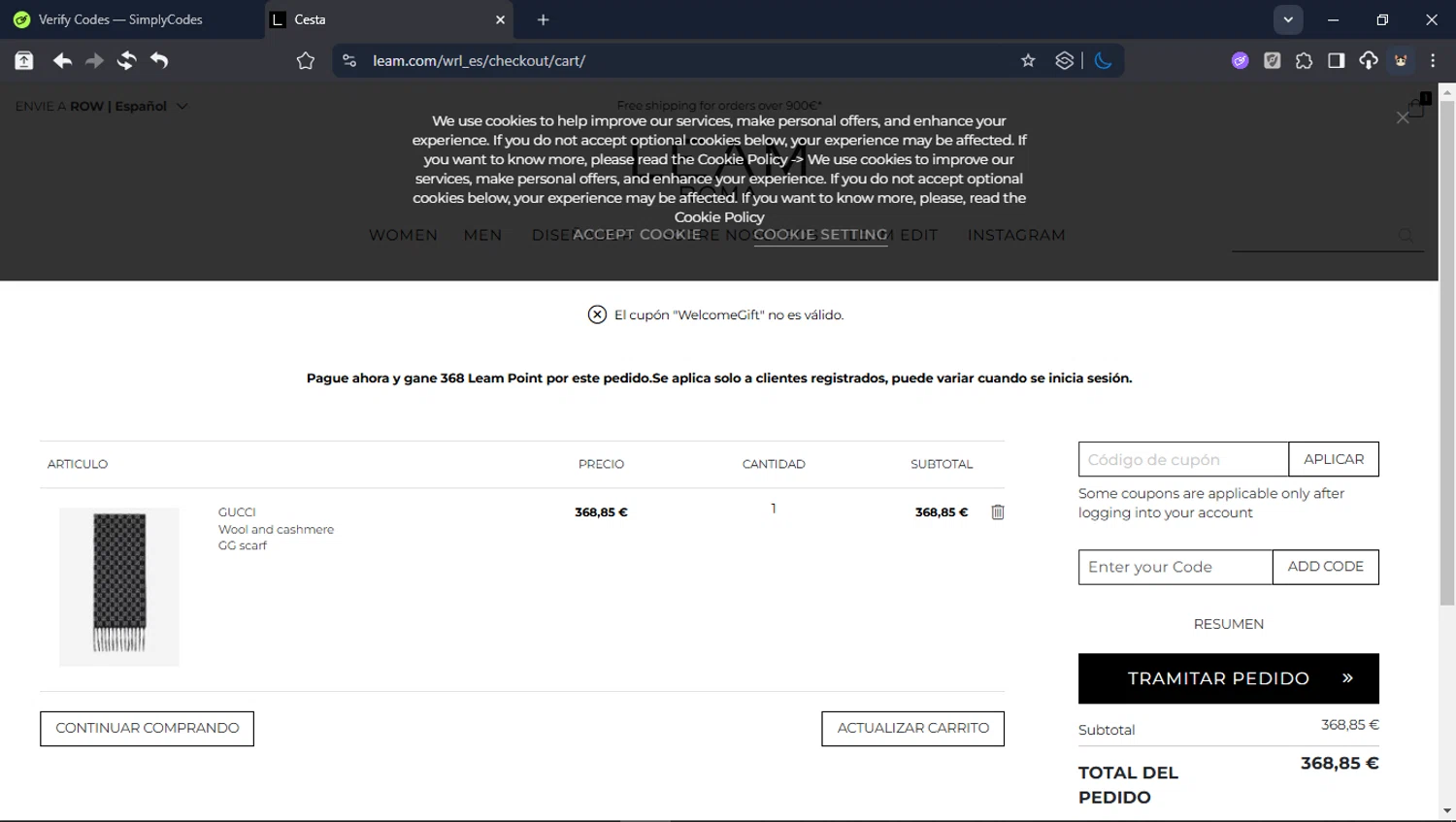Click ACTUALIZAR CARRITO button

click(x=912, y=728)
